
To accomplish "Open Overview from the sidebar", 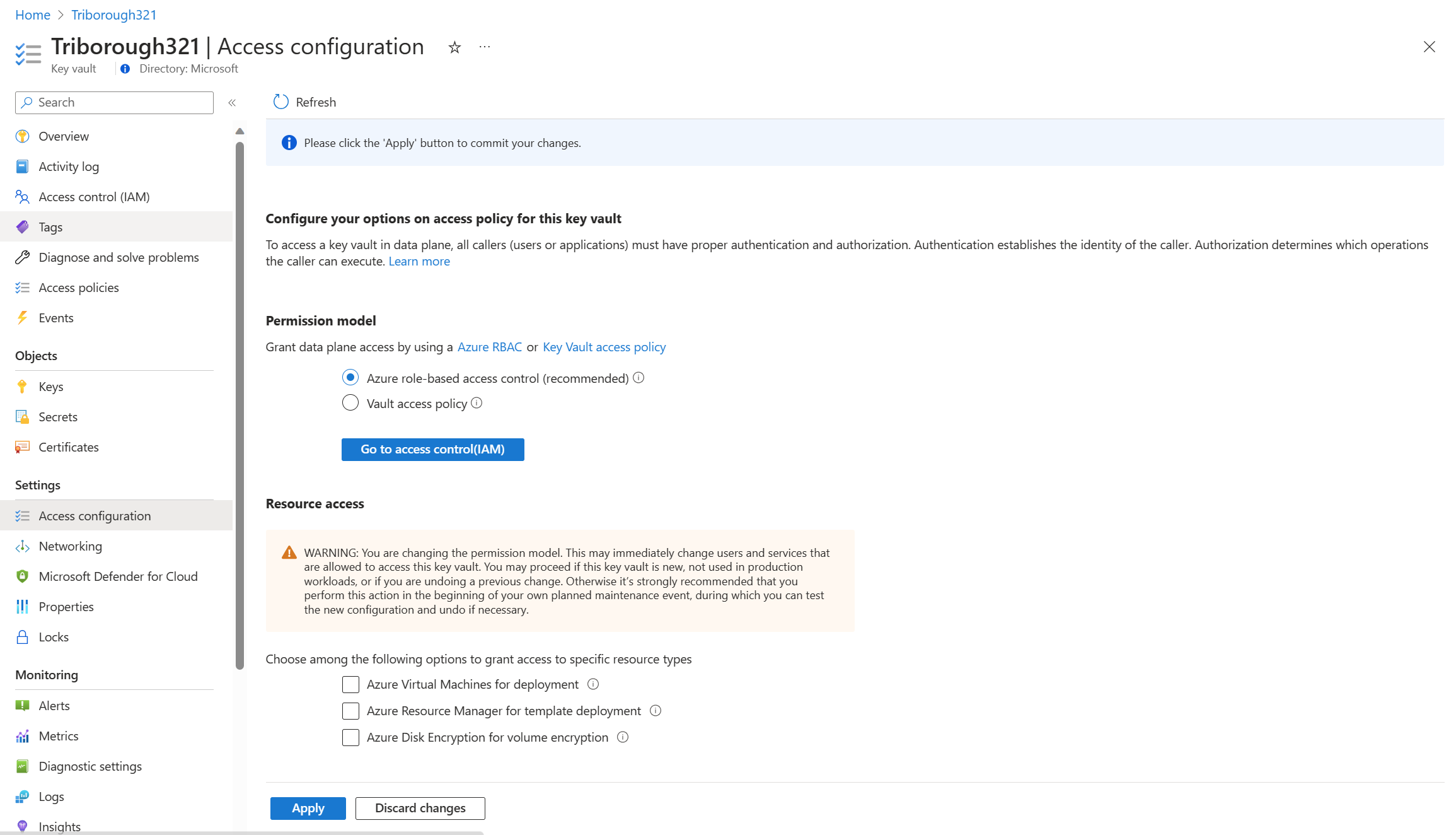I will coord(64,135).
